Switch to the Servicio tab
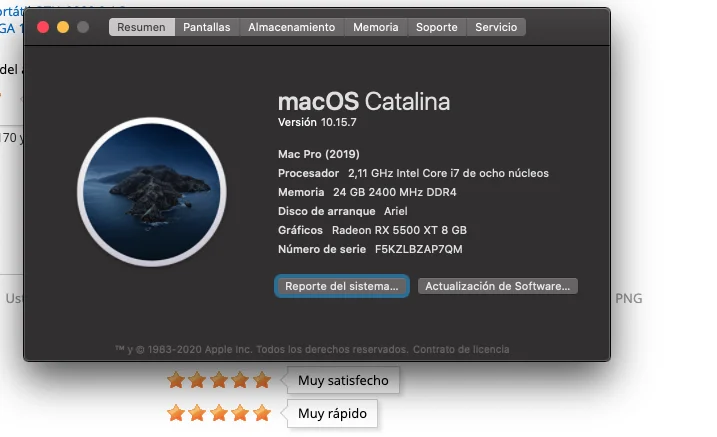The height and width of the screenshot is (437, 717). click(x=496, y=27)
